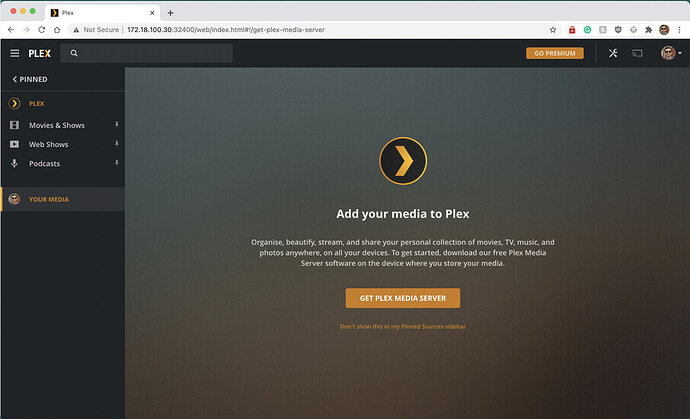Click the browser address bar URL

point(226,29)
